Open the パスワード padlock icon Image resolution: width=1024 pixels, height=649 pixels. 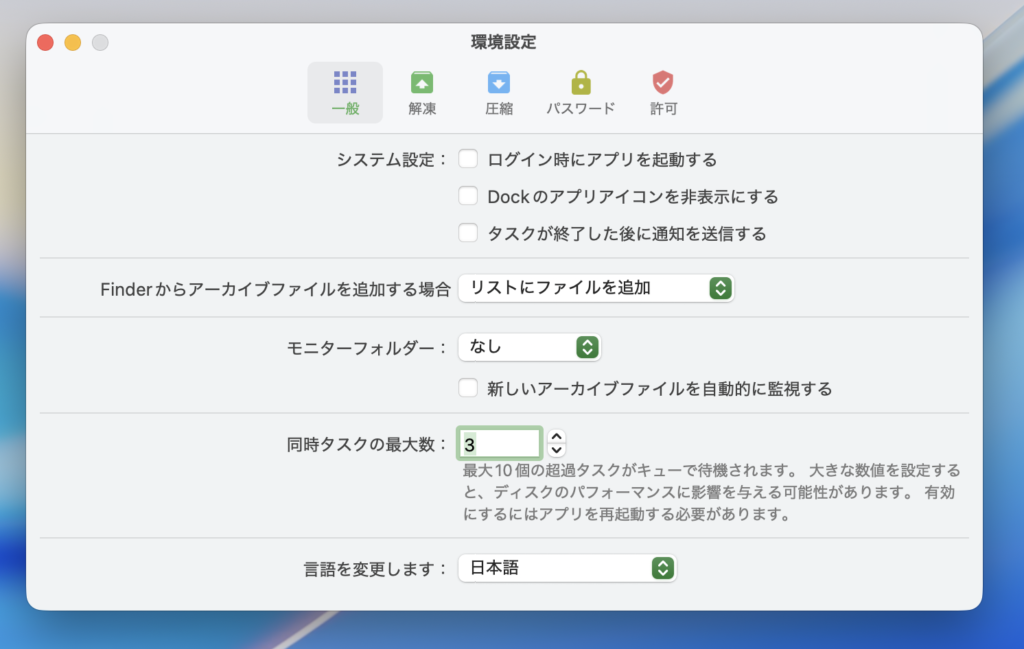click(580, 83)
